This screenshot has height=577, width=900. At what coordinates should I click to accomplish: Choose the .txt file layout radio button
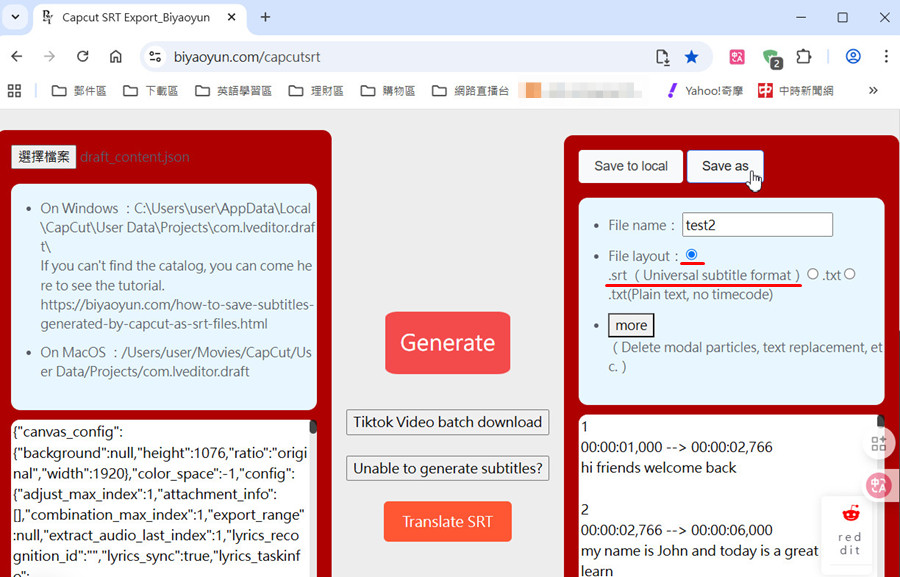click(x=813, y=274)
